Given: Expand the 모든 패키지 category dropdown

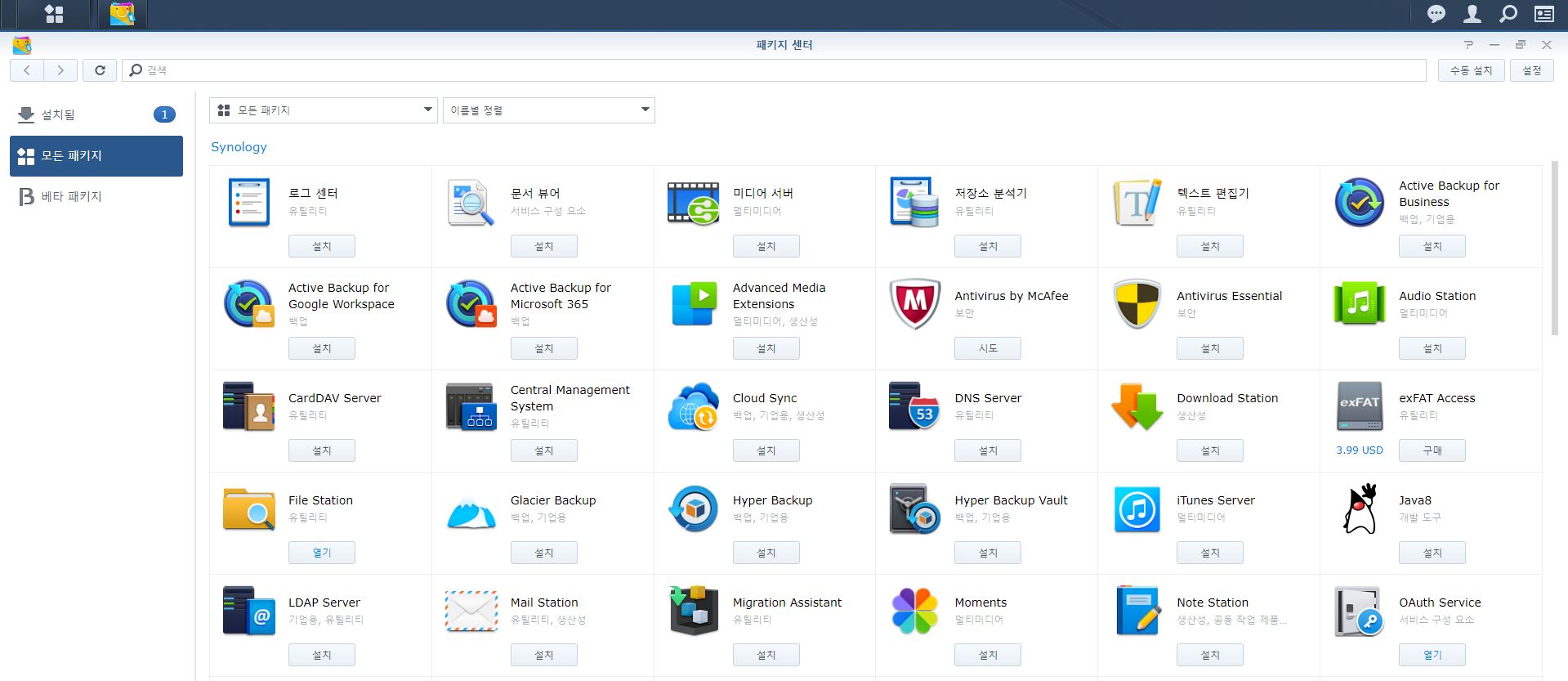Looking at the screenshot, I should click(x=324, y=110).
